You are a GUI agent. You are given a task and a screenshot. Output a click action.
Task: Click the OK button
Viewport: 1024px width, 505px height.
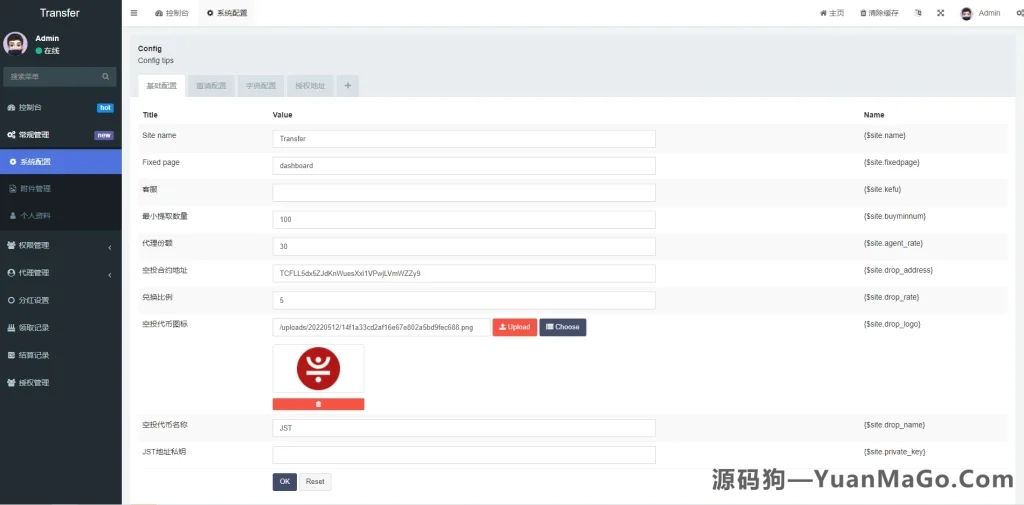(285, 481)
